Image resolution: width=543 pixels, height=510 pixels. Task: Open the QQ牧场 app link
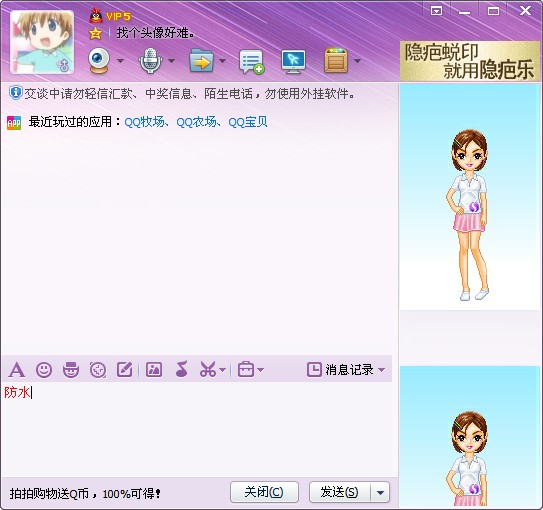point(144,122)
